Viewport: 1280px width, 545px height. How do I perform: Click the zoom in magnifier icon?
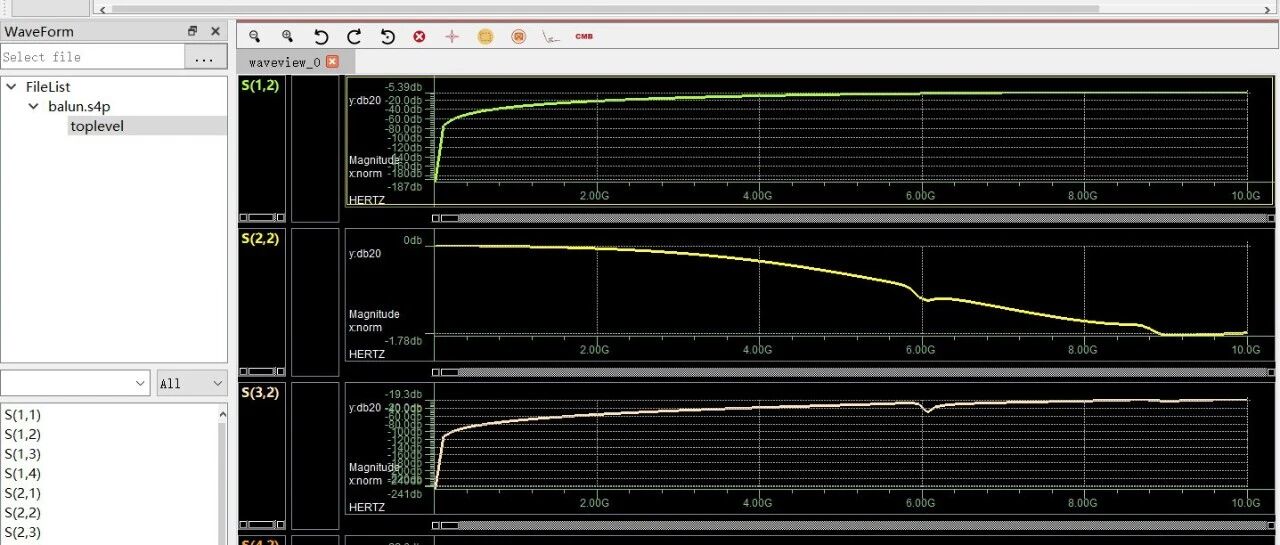click(x=287, y=36)
